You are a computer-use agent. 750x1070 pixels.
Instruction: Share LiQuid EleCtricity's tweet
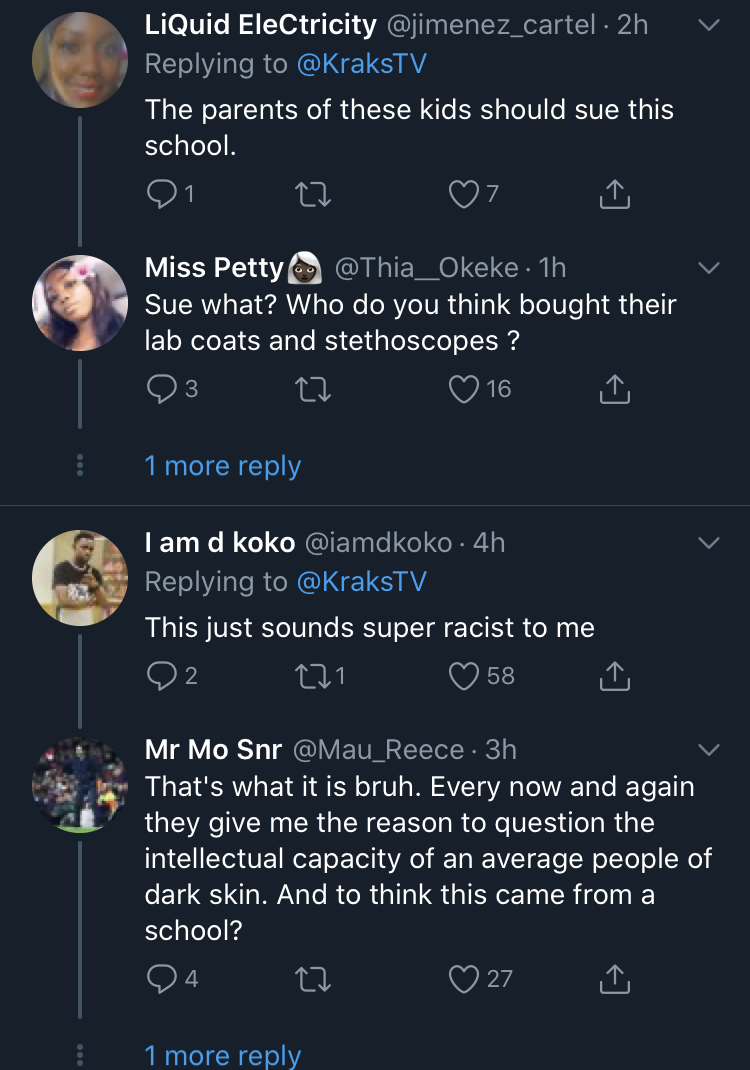(614, 195)
